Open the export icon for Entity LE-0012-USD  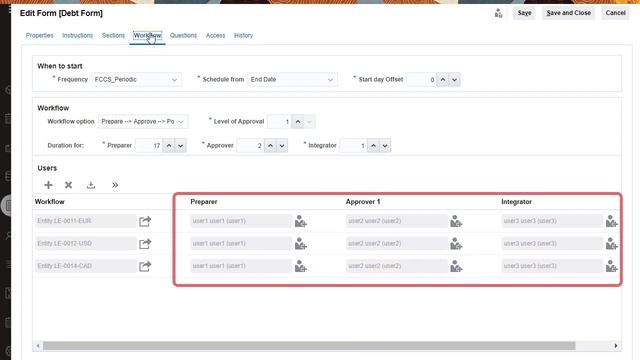pyautogui.click(x=145, y=244)
